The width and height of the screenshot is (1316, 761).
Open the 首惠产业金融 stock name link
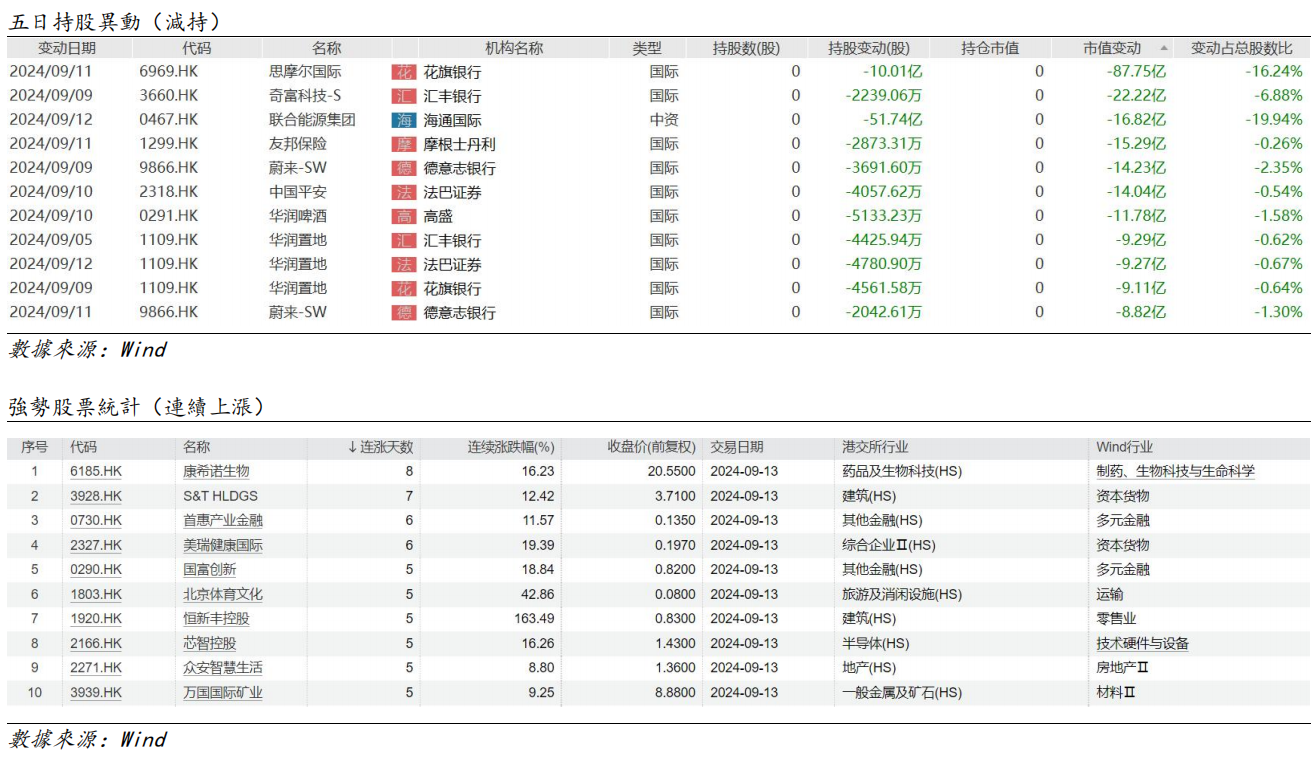click(223, 520)
